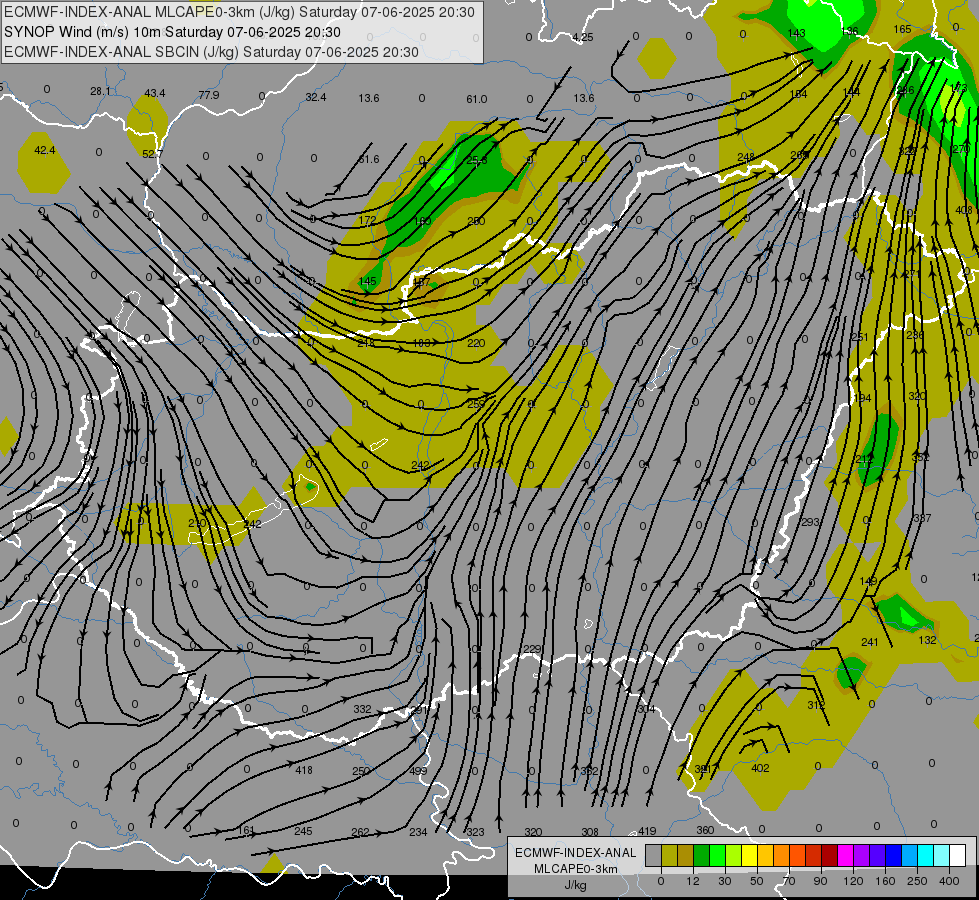
Task: Click the '160' tick label on legend scale
Action: click(x=885, y=881)
